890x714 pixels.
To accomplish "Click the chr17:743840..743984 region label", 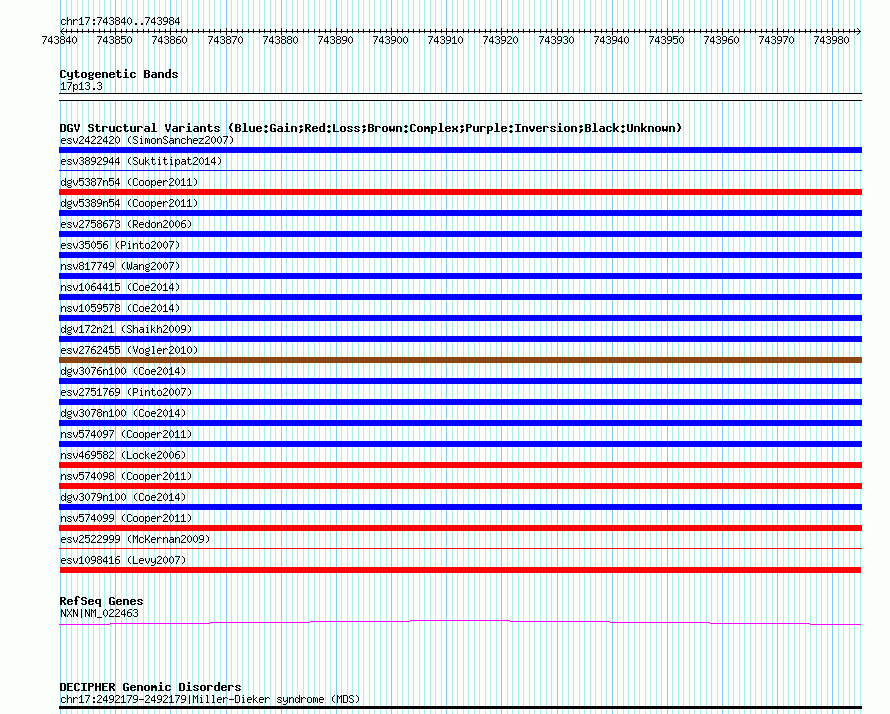I will pyautogui.click(x=120, y=22).
